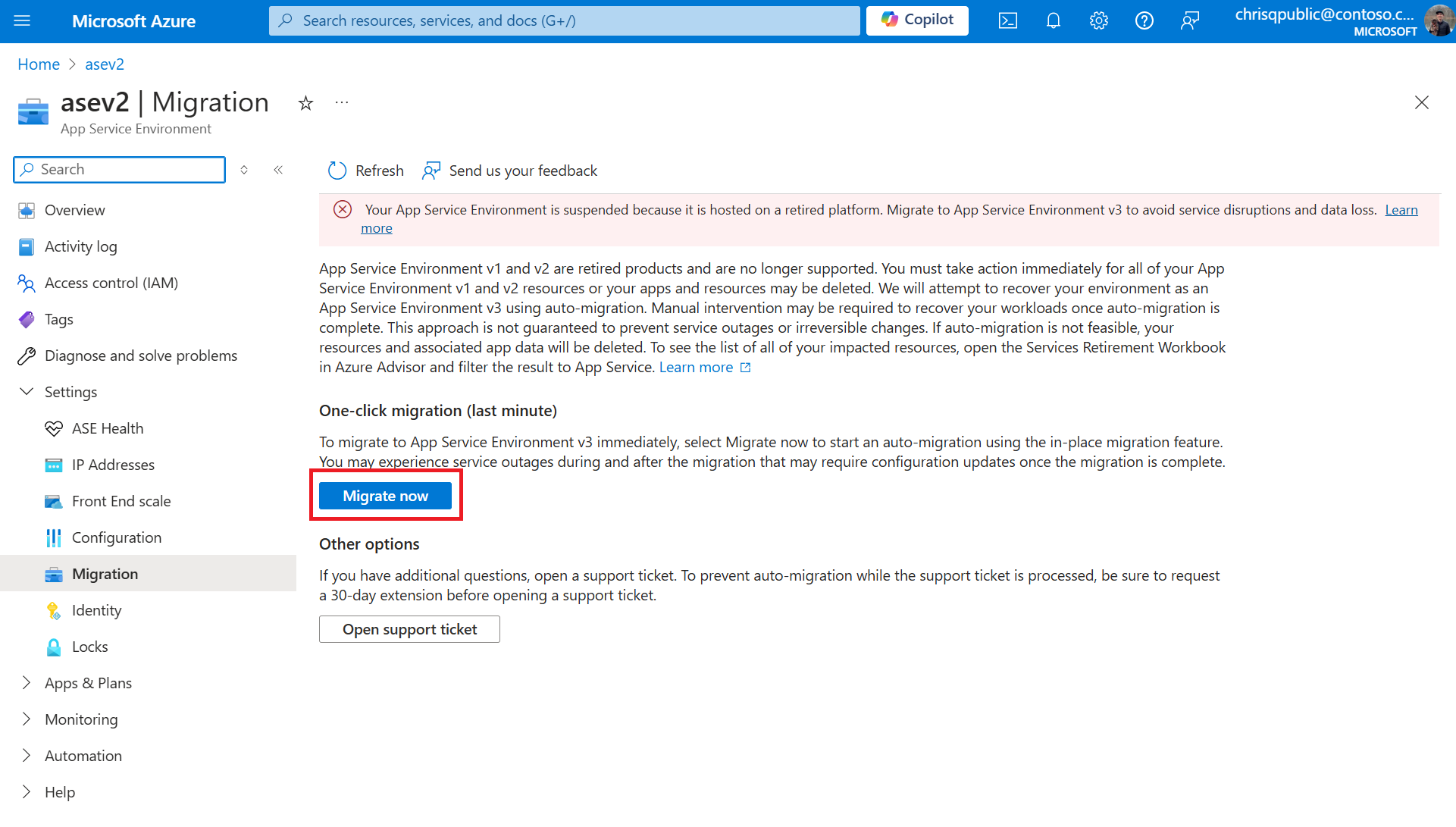The width and height of the screenshot is (1456, 827).
Task: Click the star to favorite asev2
Action: [306, 104]
